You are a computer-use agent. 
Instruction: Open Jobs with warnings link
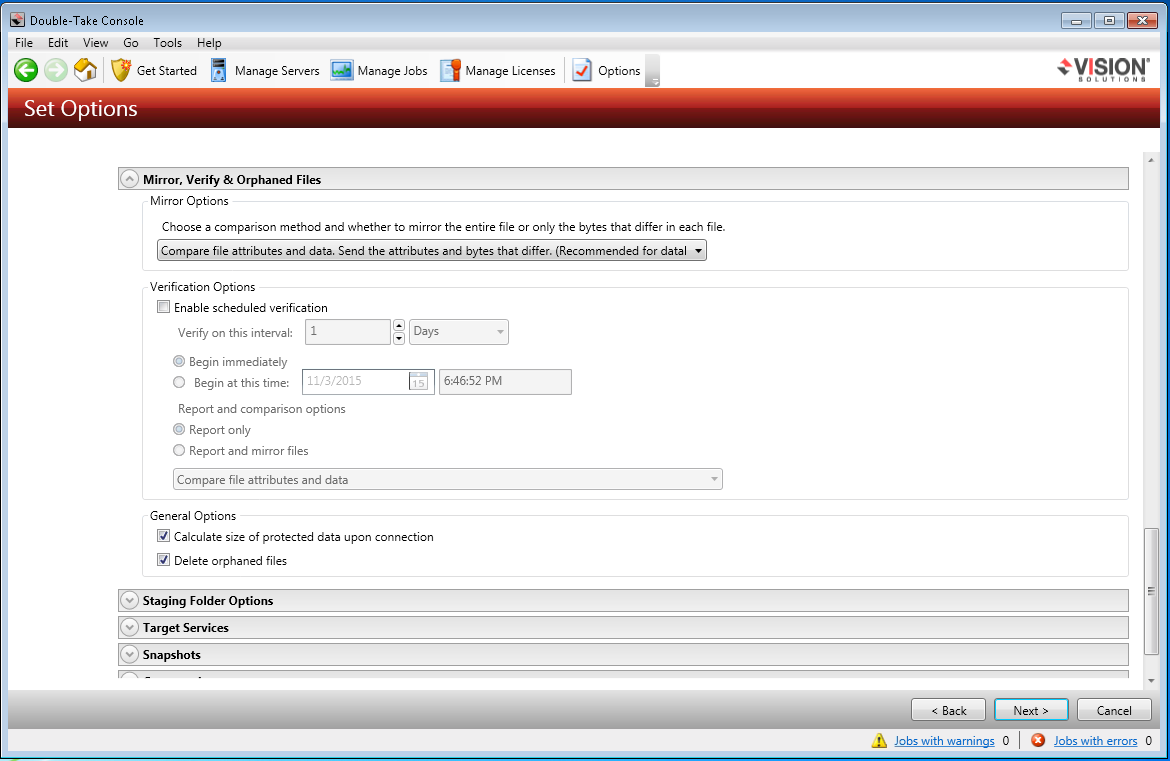[x=944, y=741]
